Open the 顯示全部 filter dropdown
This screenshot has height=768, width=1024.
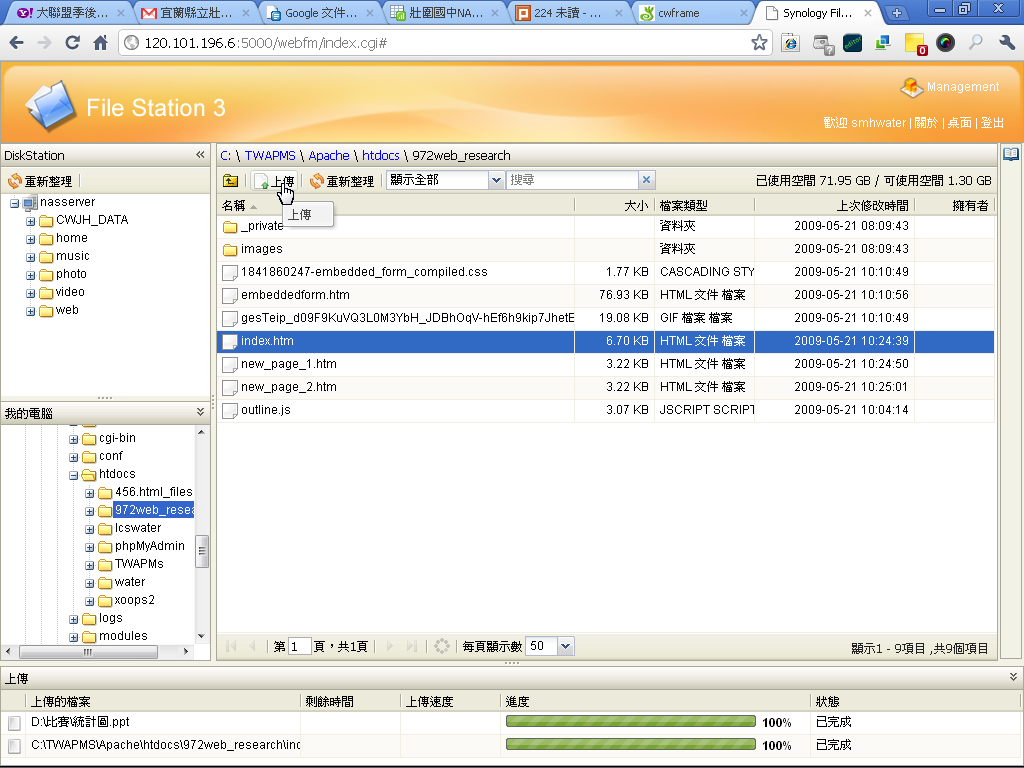tap(496, 180)
